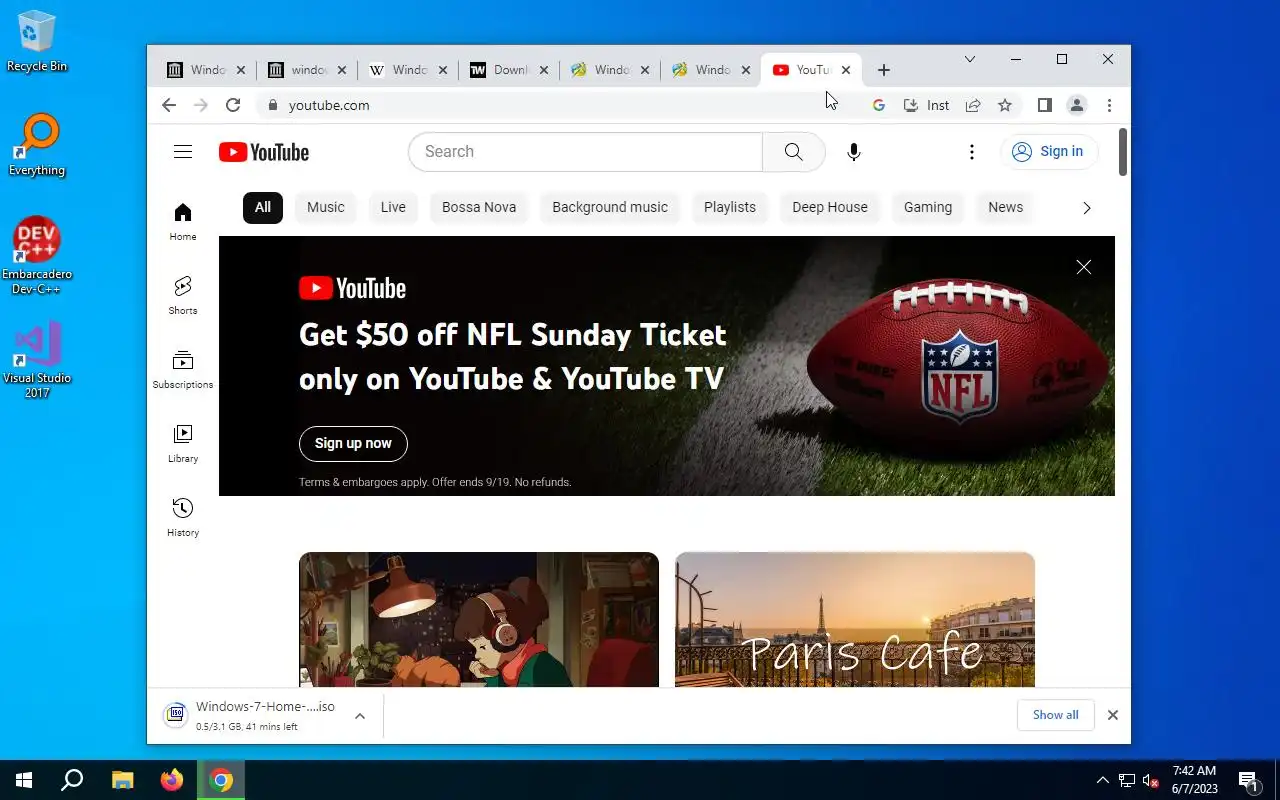Image resolution: width=1280 pixels, height=800 pixels.
Task: Close the downloads bar
Action: click(x=1112, y=715)
